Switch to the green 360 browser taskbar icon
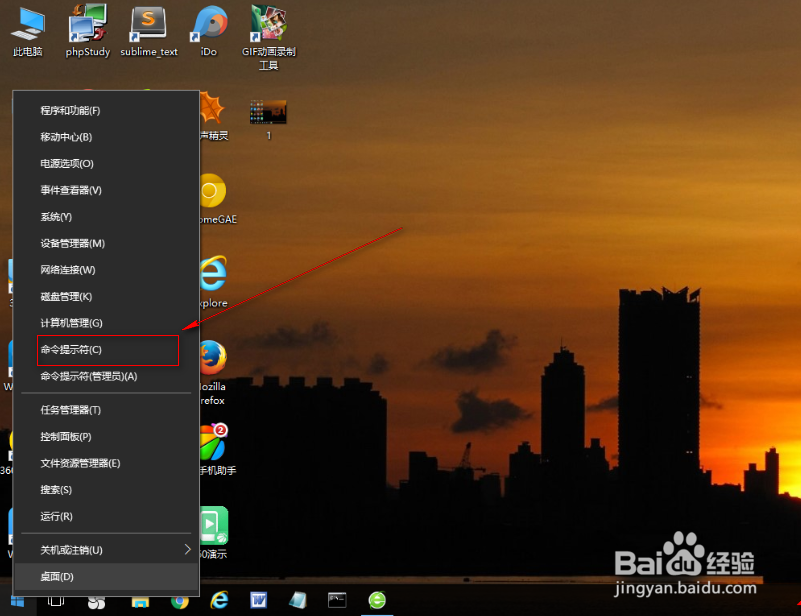 pyautogui.click(x=377, y=600)
